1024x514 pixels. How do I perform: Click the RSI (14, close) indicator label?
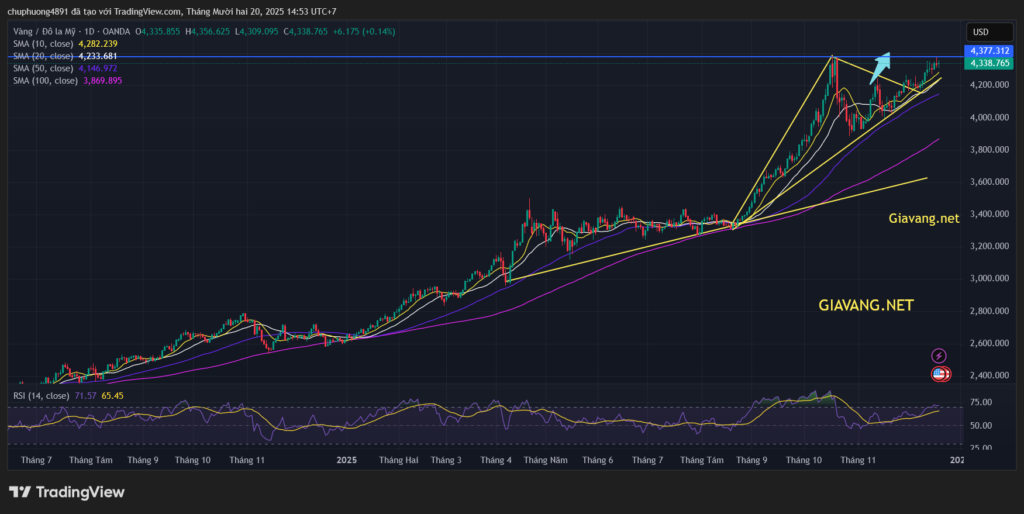40,396
